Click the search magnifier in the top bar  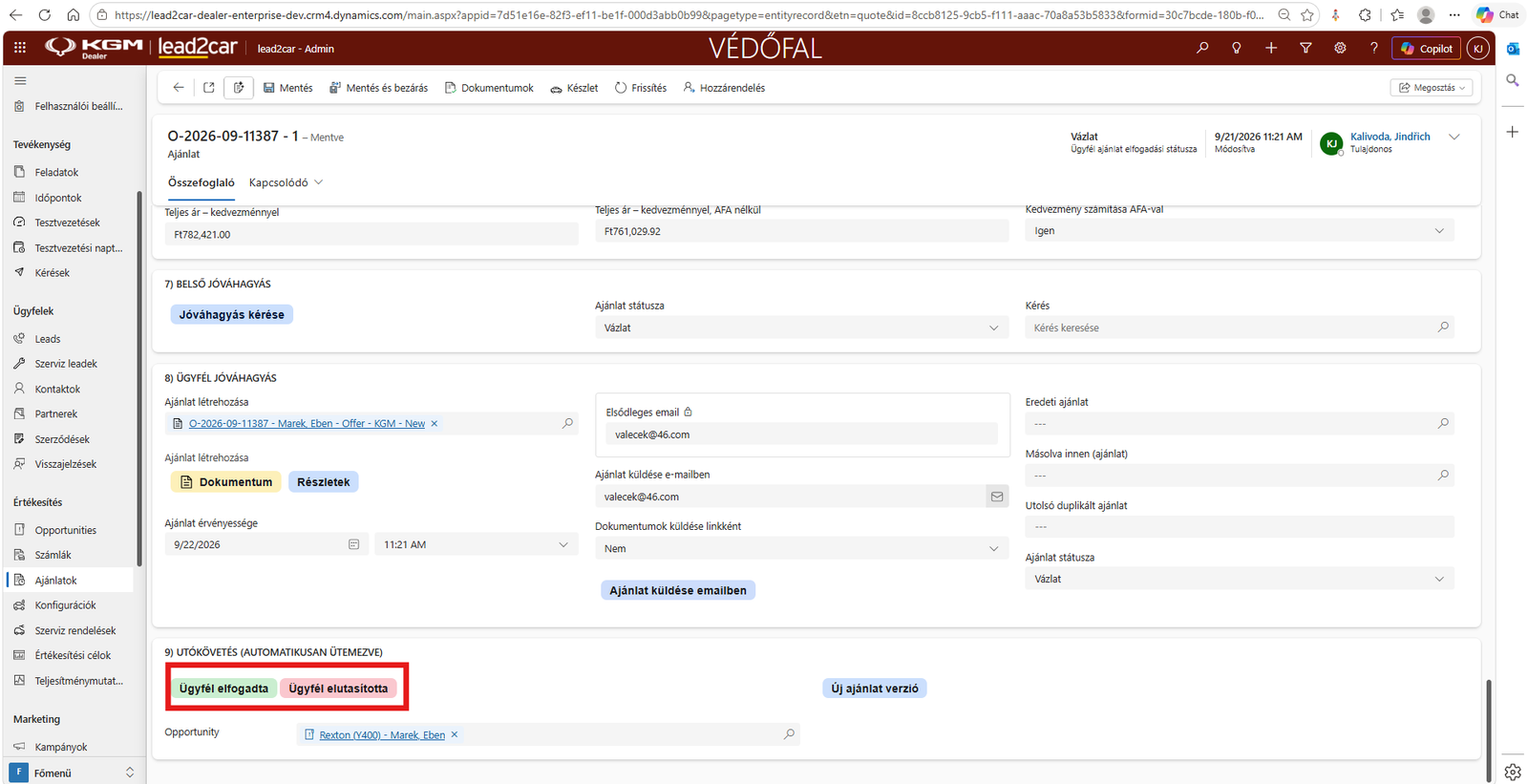[x=1202, y=48]
